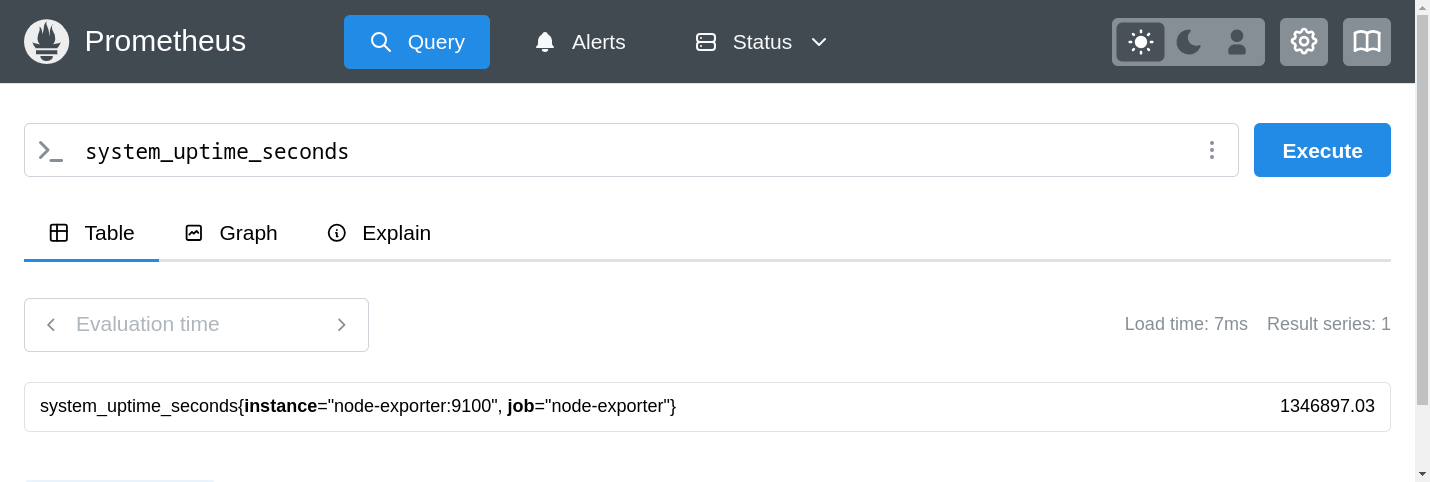Click the Prometheus flame logo
Viewport: 1430px width, 482px height.
[46, 42]
